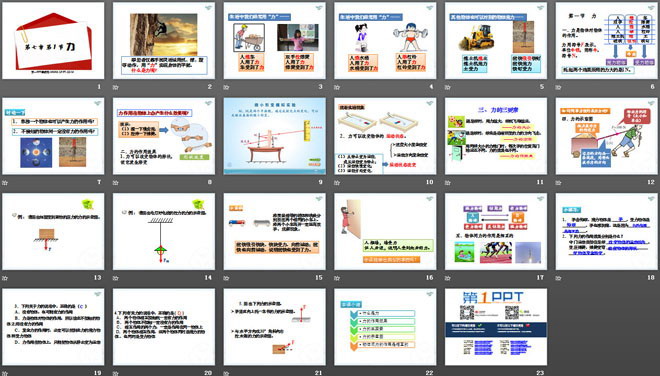Select slide 5 thumbnail with yellow bulldozer
The image size is (660, 376).
tap(496, 40)
